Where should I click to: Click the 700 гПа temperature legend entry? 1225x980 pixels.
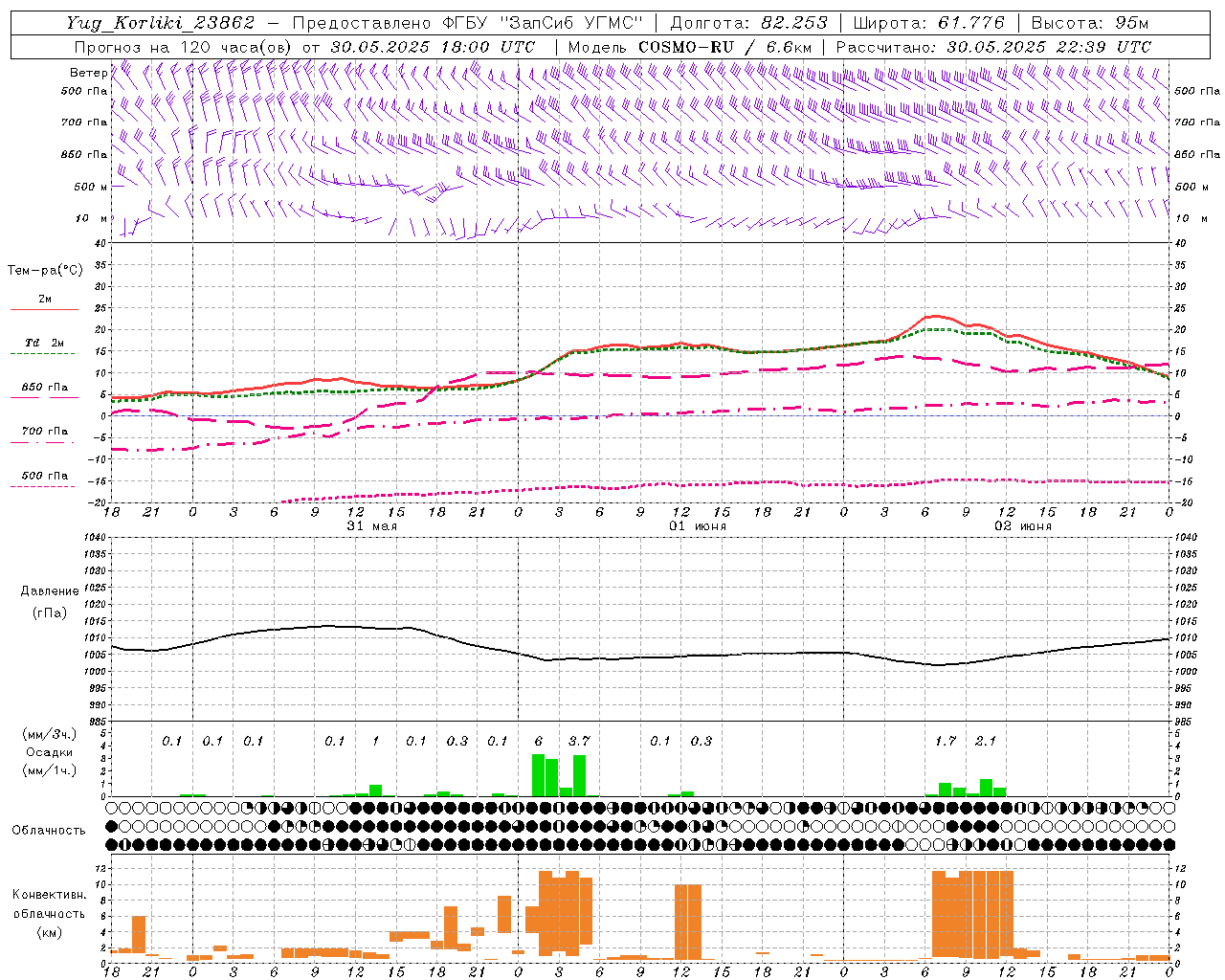(x=44, y=432)
